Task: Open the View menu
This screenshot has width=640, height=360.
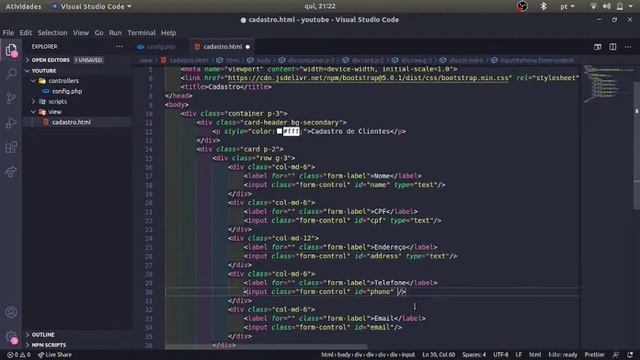Action: (x=81, y=33)
